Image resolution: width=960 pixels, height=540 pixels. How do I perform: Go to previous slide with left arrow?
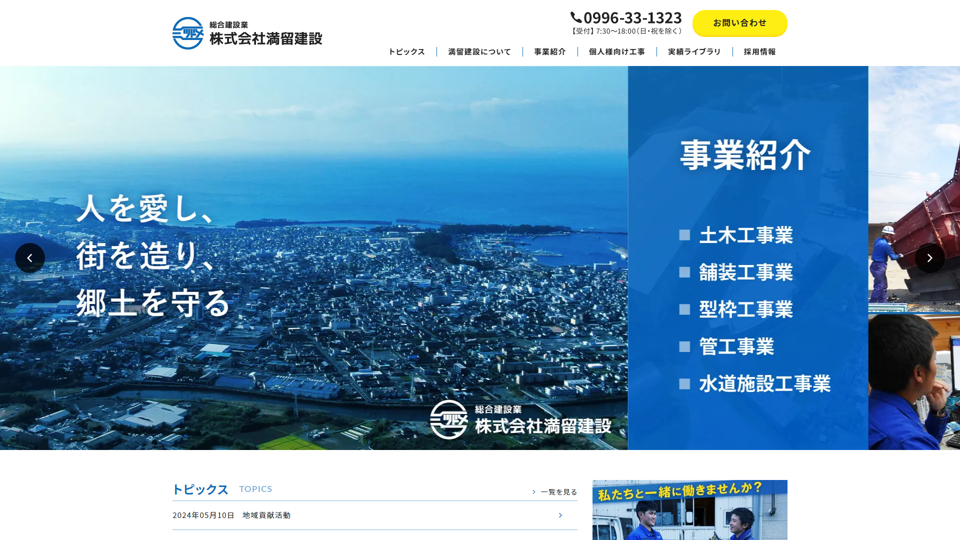[30, 258]
